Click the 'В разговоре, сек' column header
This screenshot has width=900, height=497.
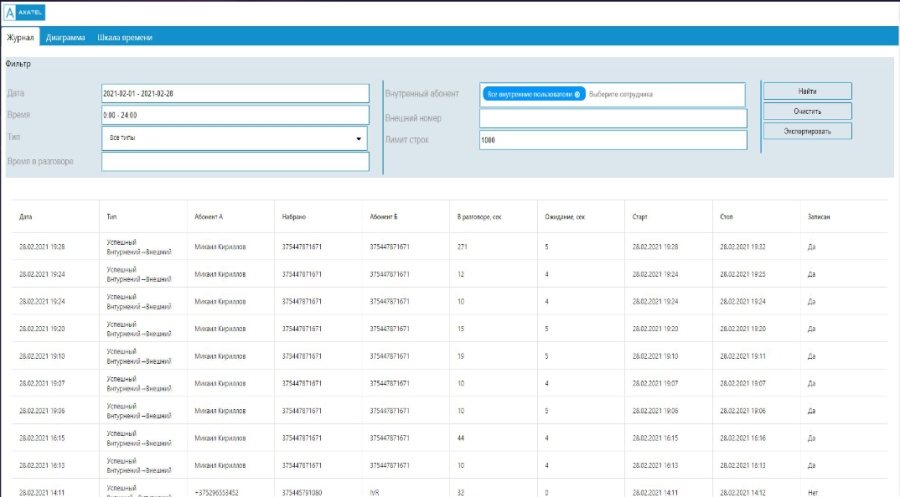[x=479, y=216]
